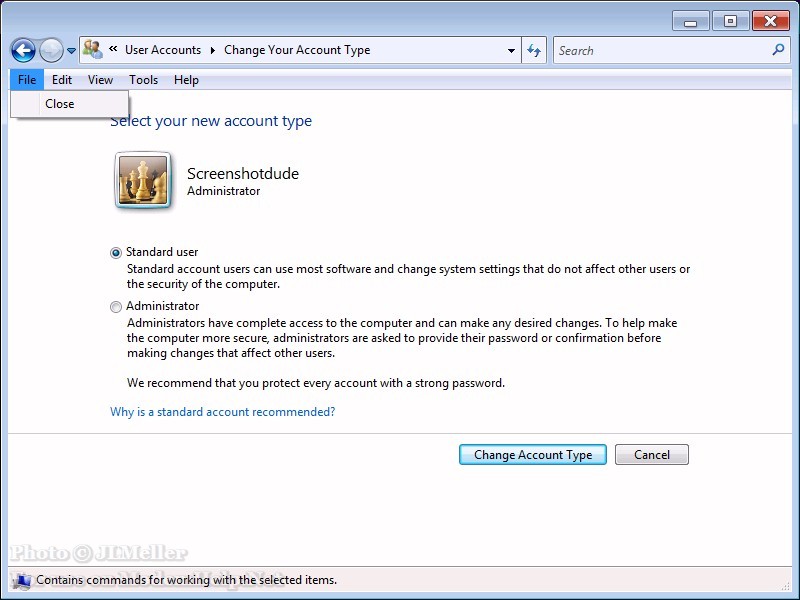Image resolution: width=800 pixels, height=600 pixels.
Task: Open the Help menu
Action: coord(186,80)
